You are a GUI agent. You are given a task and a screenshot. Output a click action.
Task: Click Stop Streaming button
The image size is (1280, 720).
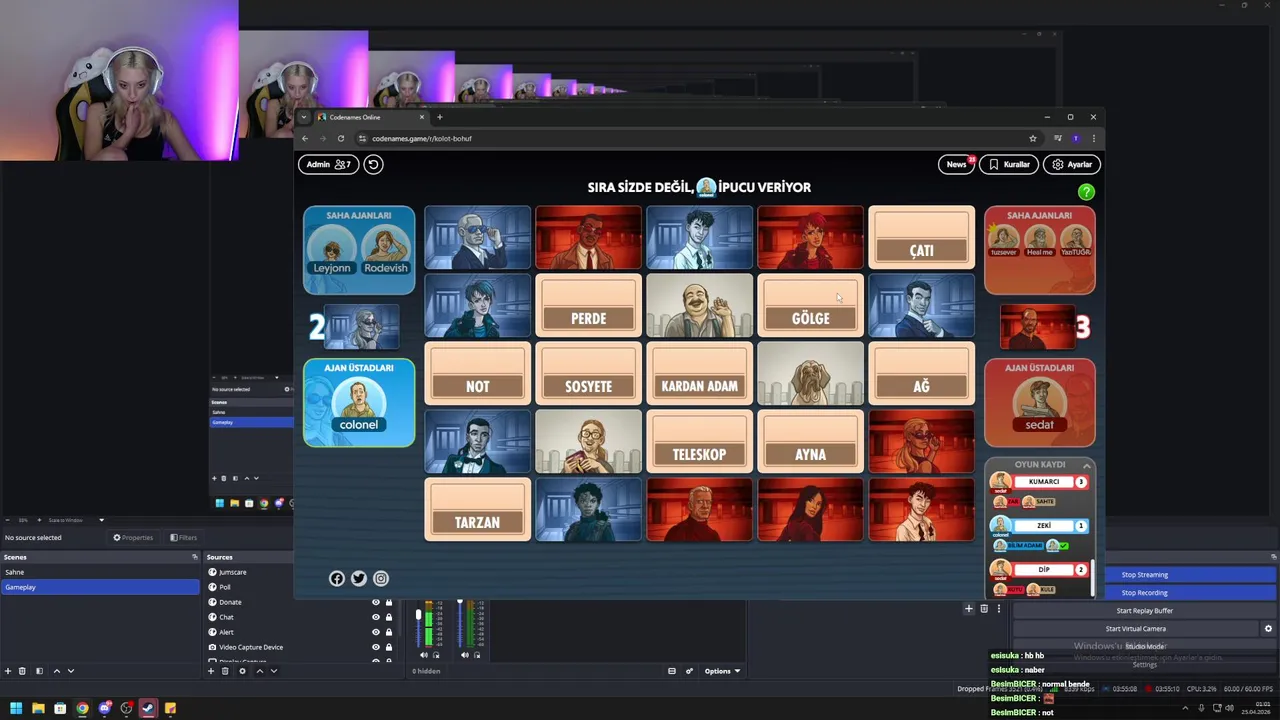click(1144, 575)
